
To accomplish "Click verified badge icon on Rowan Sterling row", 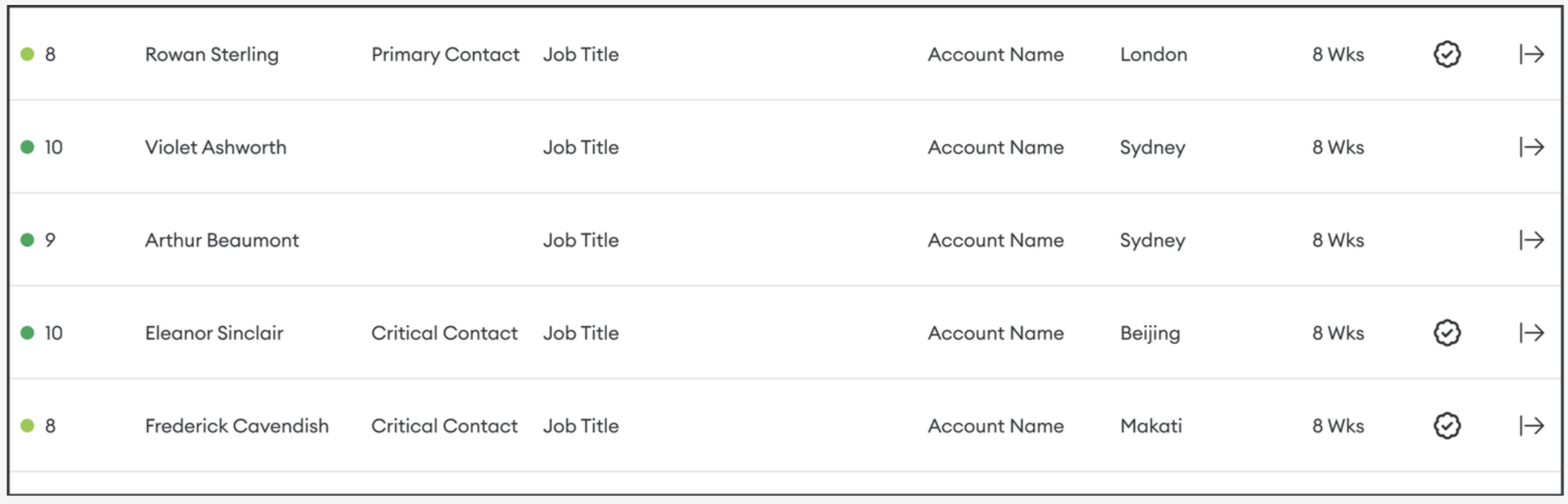I will [1447, 55].
